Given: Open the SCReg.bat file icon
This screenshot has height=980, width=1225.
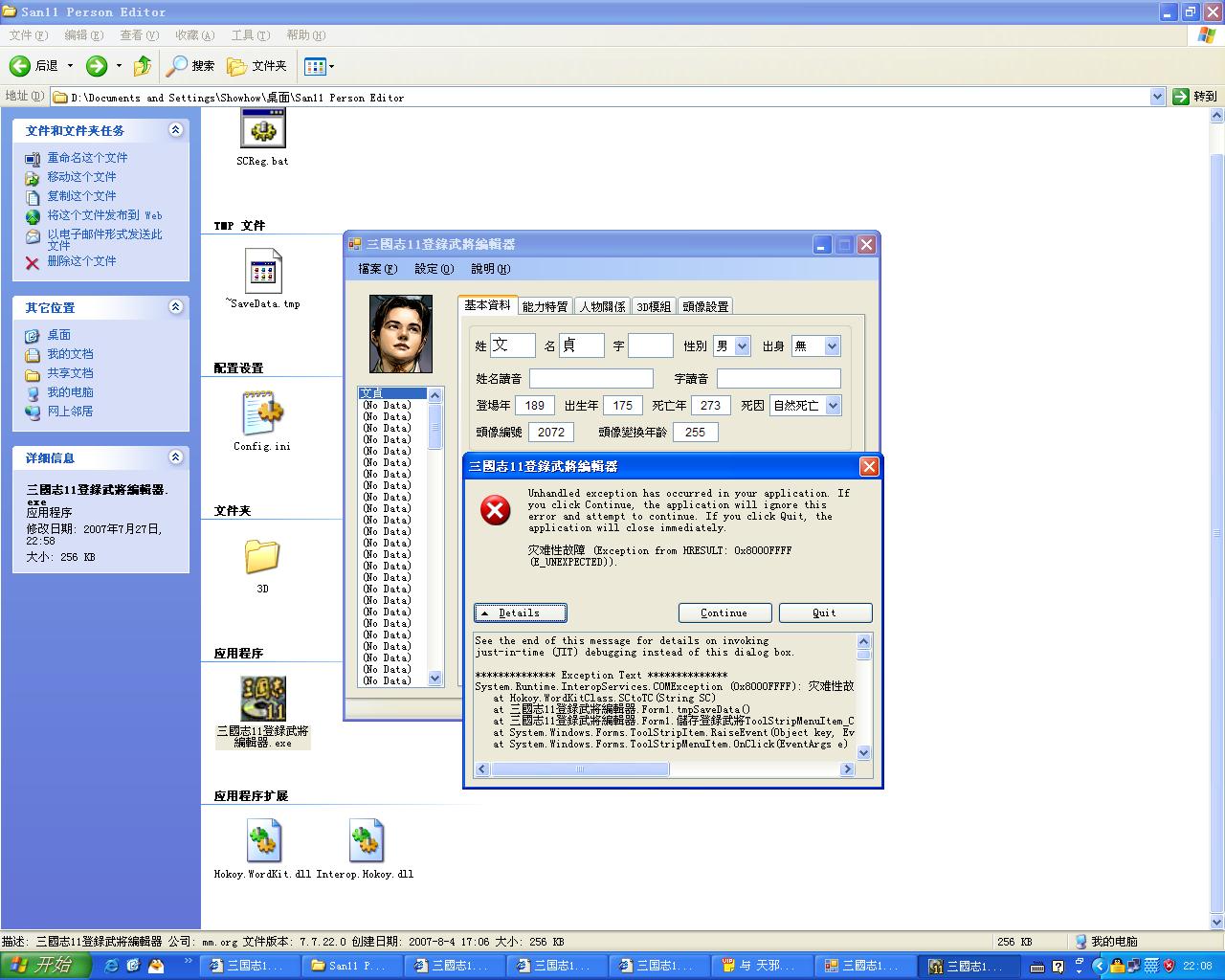Looking at the screenshot, I should (x=262, y=129).
